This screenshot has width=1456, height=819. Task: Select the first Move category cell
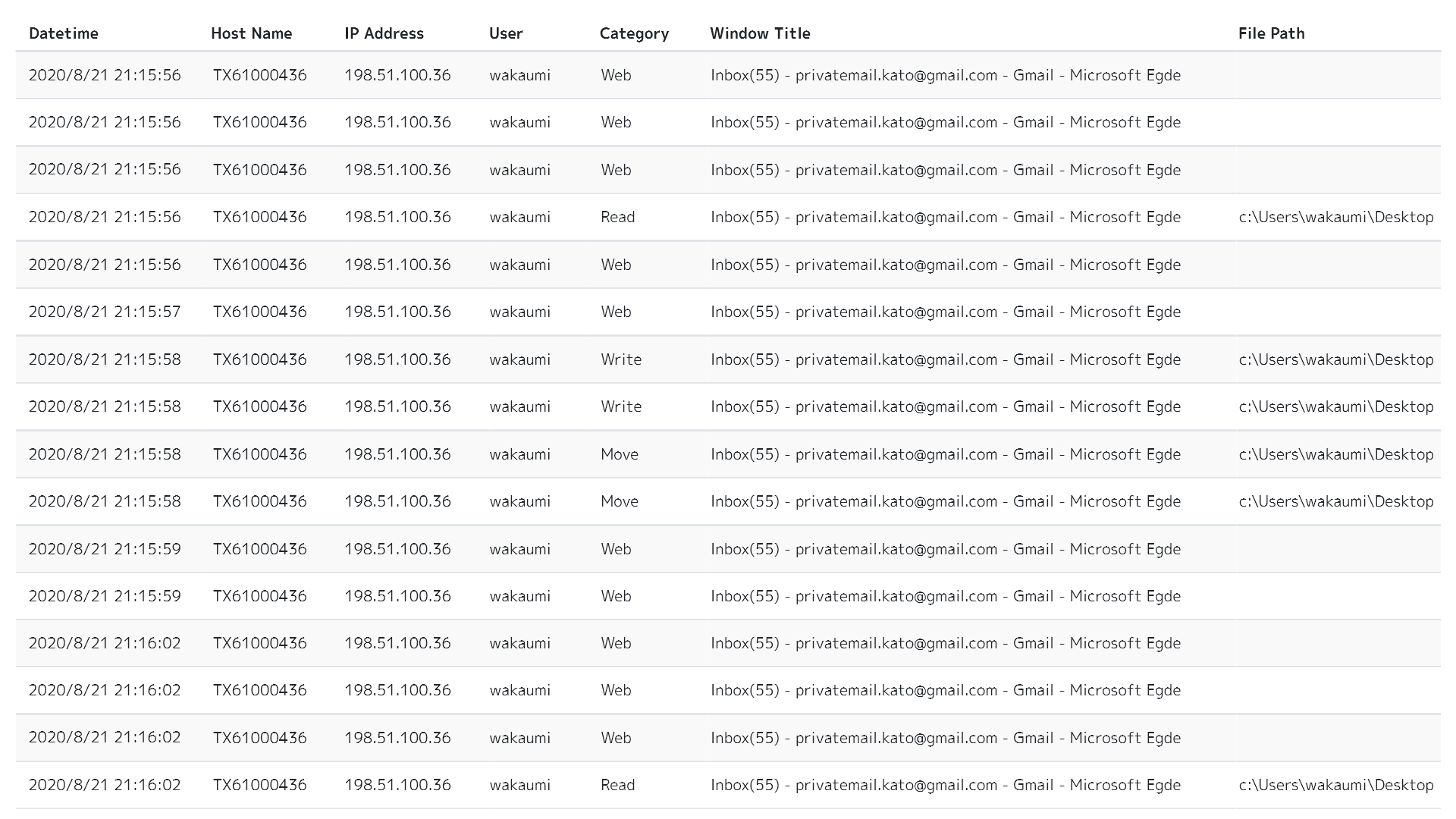click(x=619, y=454)
